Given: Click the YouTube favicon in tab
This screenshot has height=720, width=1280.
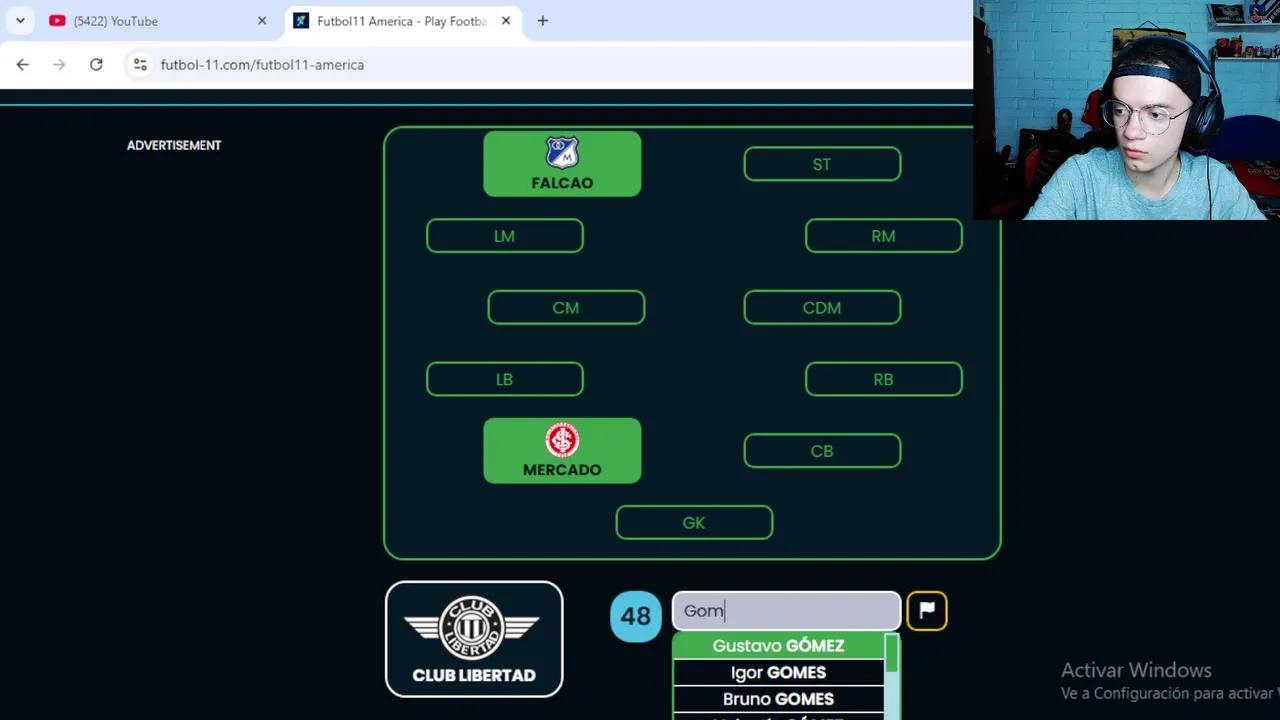Looking at the screenshot, I should tap(57, 21).
